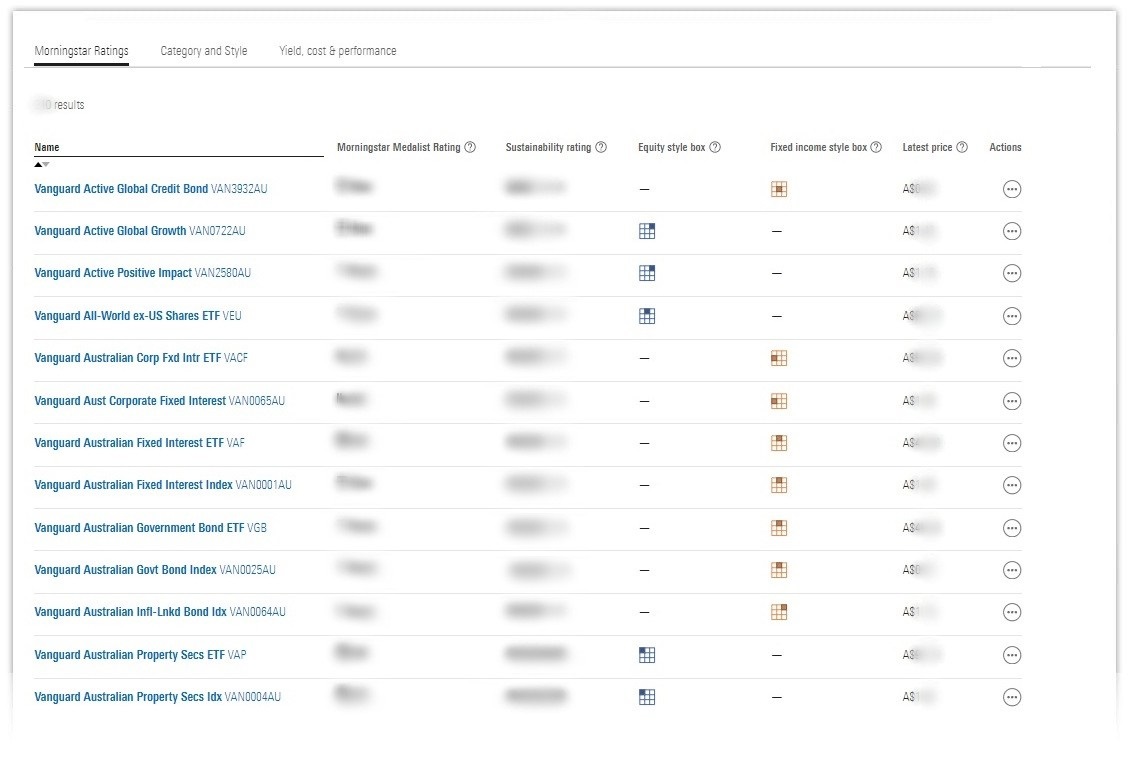1129x759 pixels.
Task: Open Vanguard Australian Corp Fxd Intr ETF link
Action: (x=128, y=358)
